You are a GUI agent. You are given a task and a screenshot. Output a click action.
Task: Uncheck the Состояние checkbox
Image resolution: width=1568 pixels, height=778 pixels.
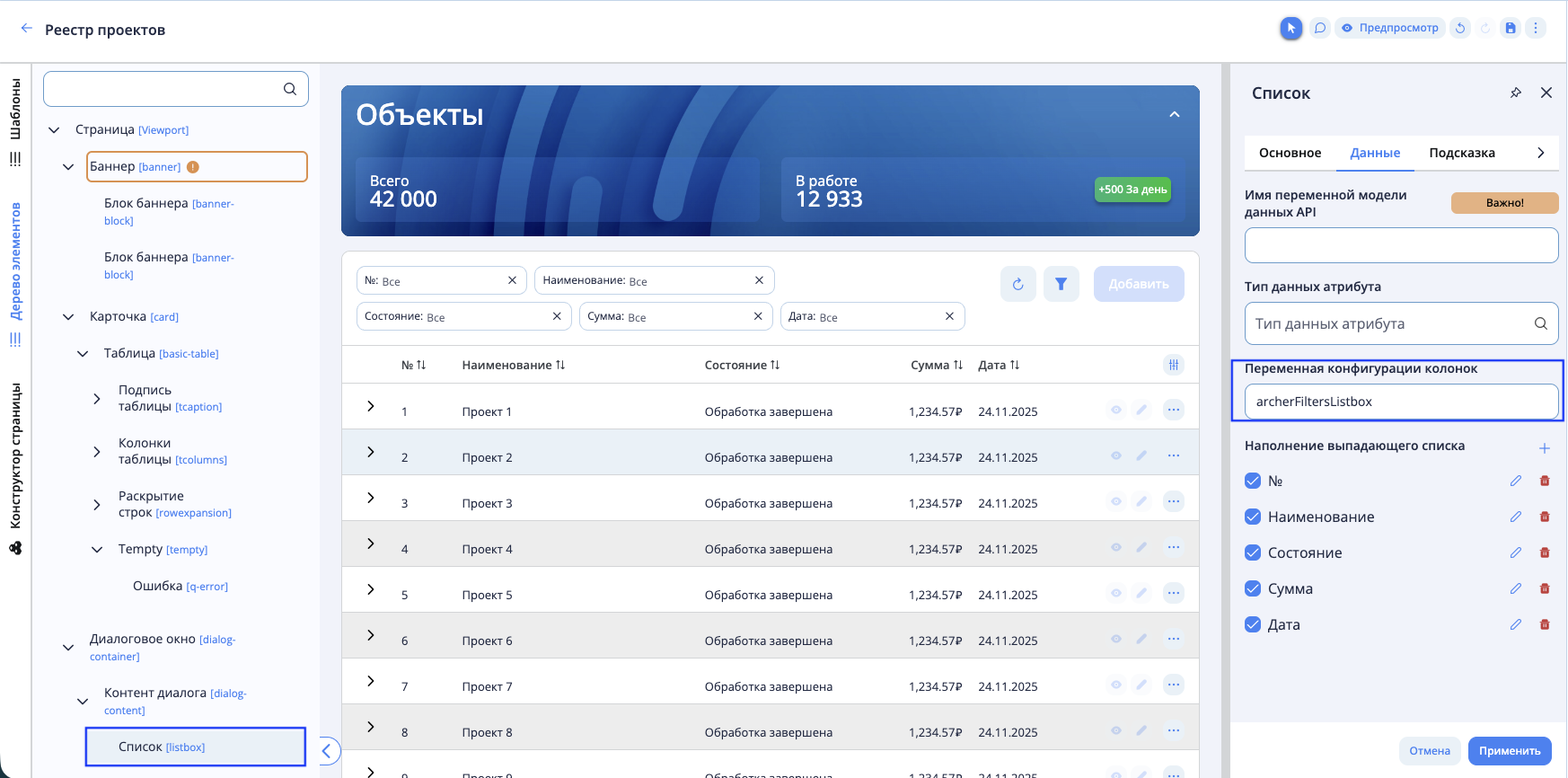click(1253, 553)
